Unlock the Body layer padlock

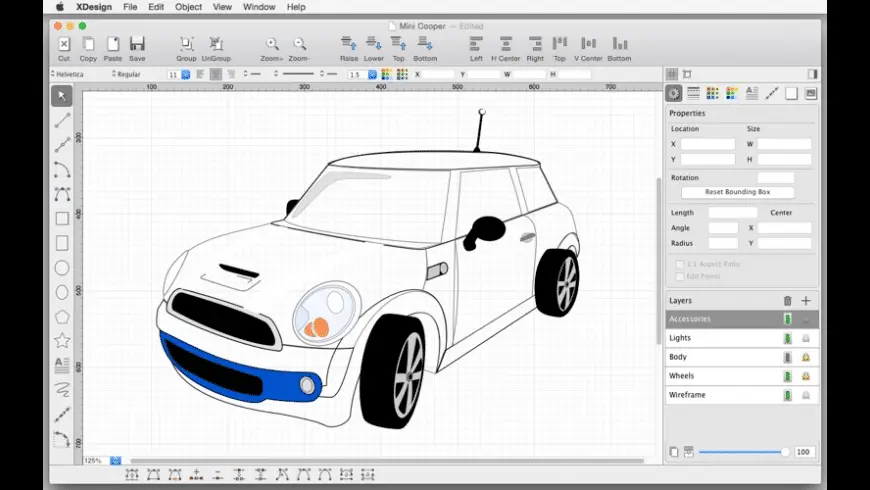(806, 357)
